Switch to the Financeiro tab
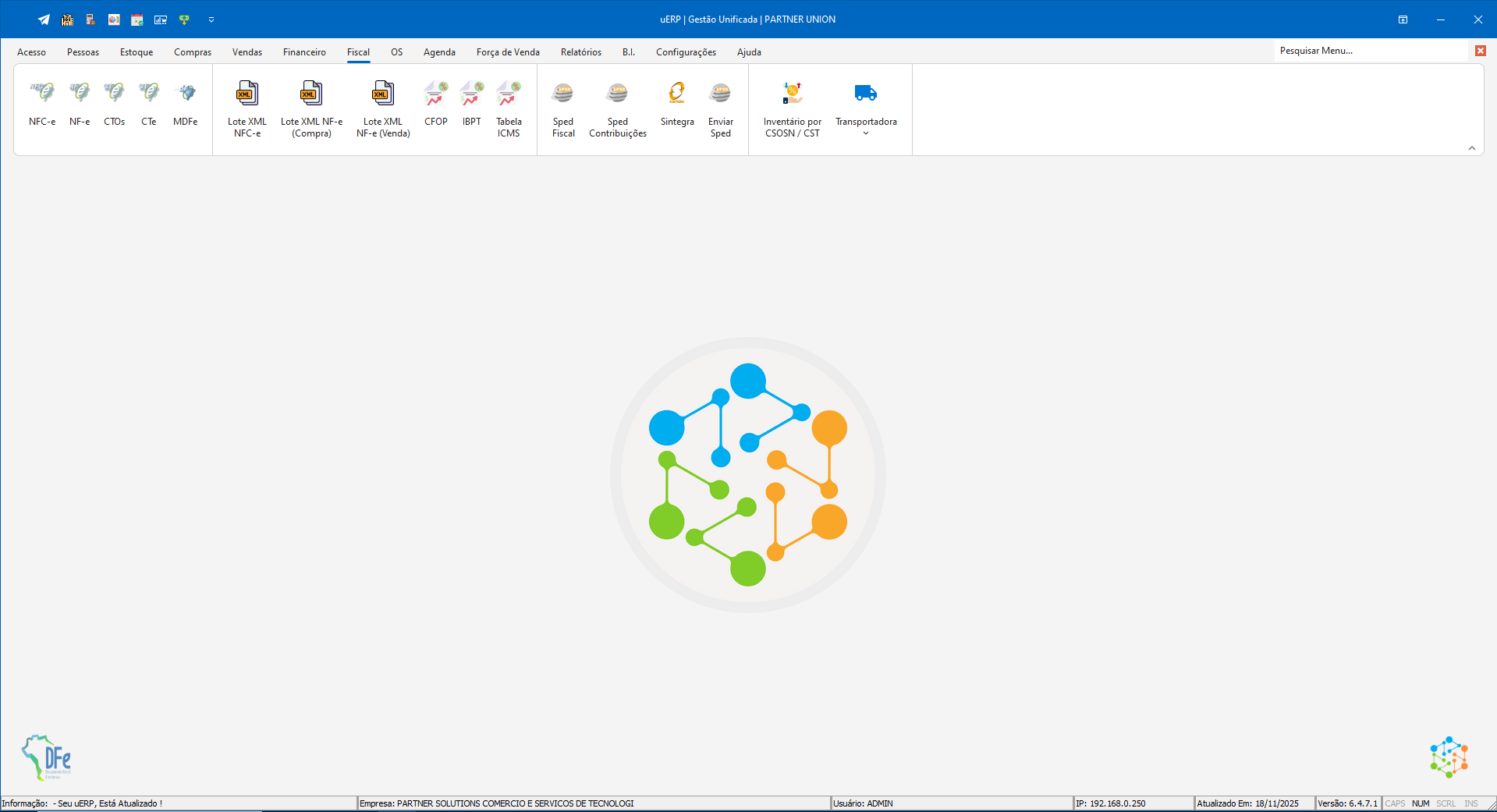 pyautogui.click(x=304, y=52)
